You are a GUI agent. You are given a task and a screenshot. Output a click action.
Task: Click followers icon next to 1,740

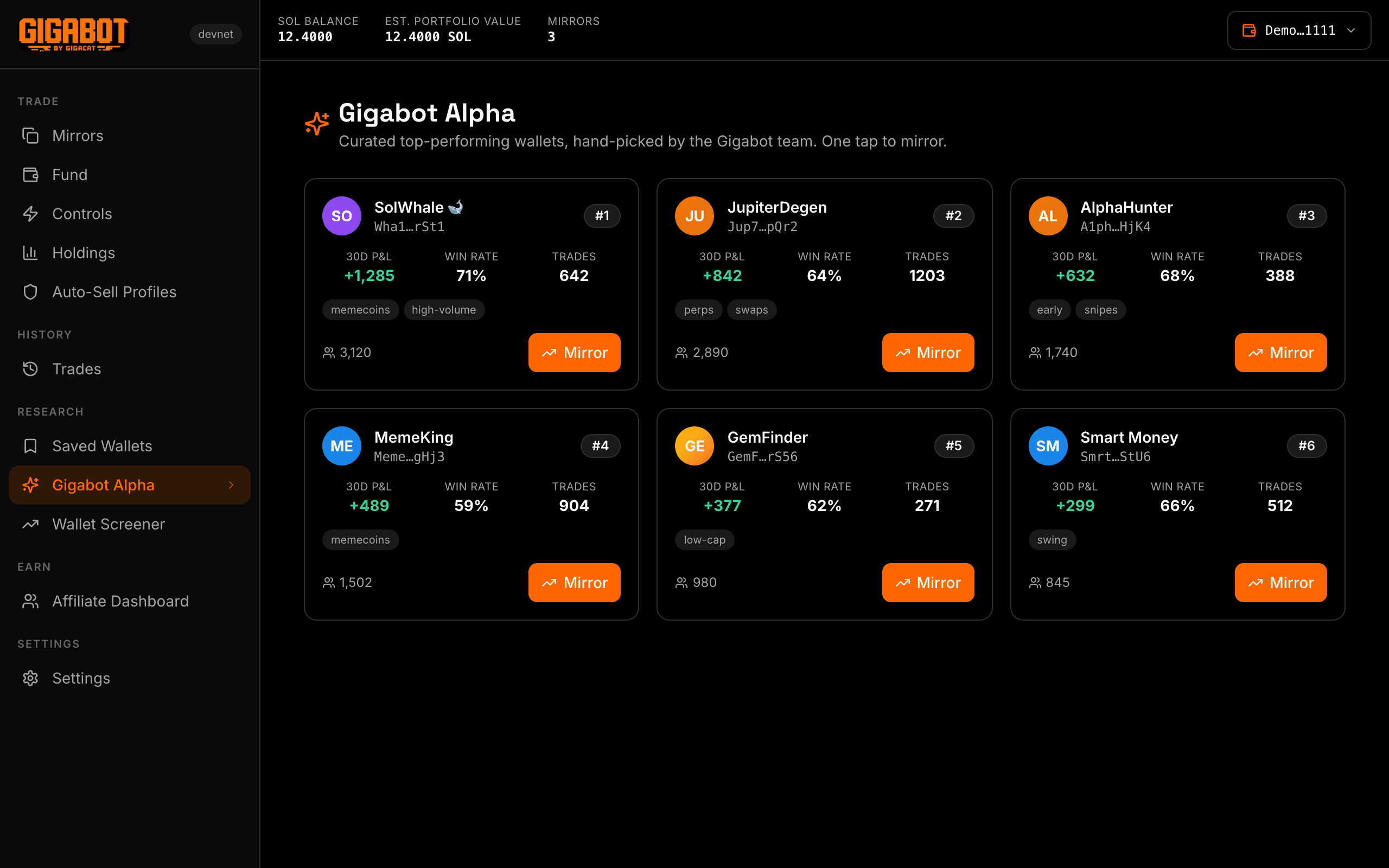click(1035, 353)
